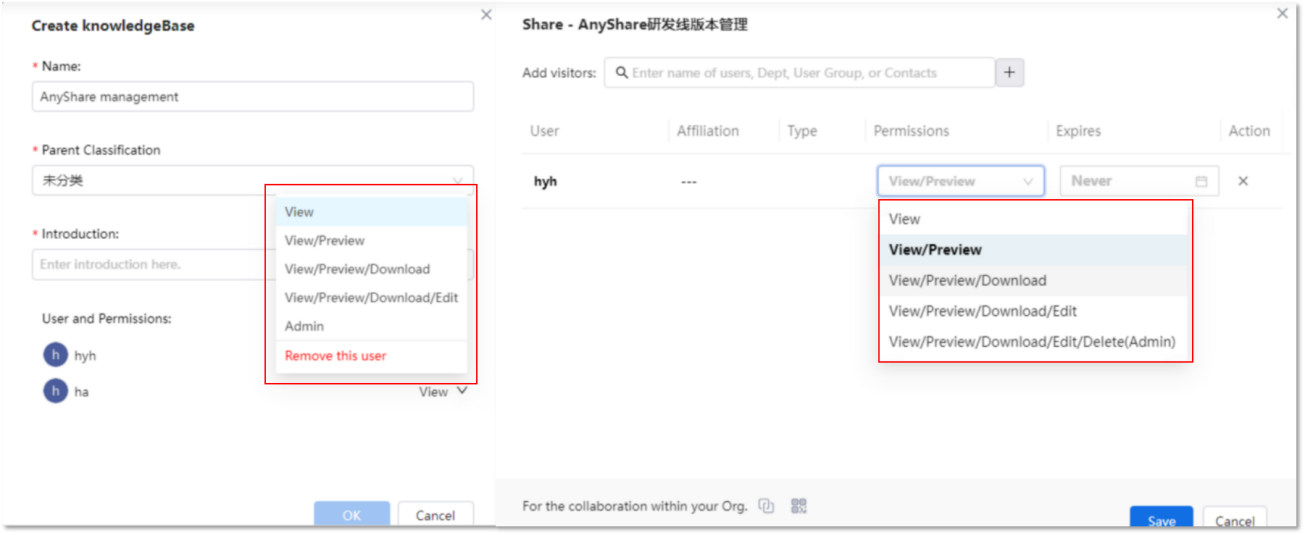Close the Create knowledgeBase dialog

486,14
